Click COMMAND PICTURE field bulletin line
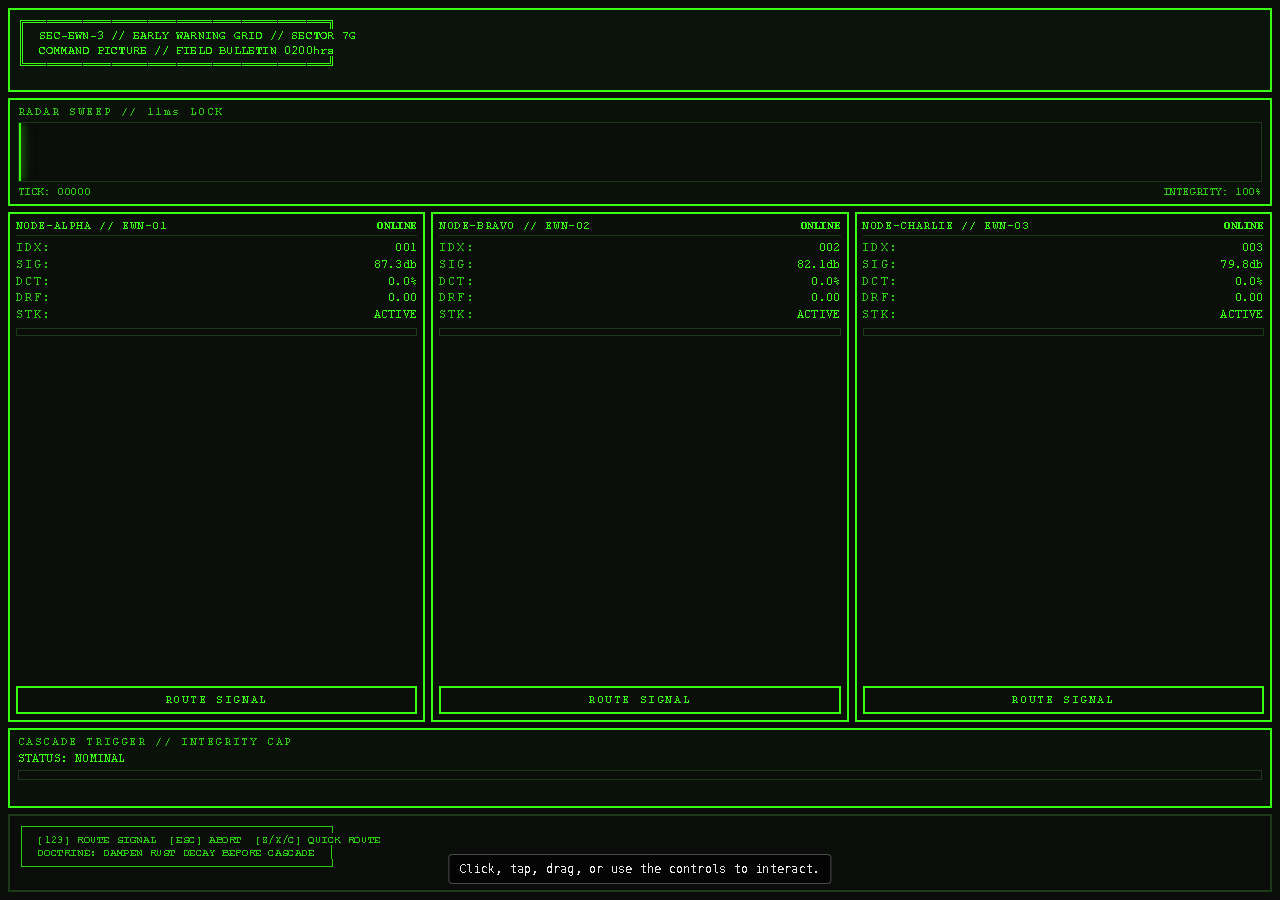This screenshot has height=900, width=1280. [x=186, y=51]
